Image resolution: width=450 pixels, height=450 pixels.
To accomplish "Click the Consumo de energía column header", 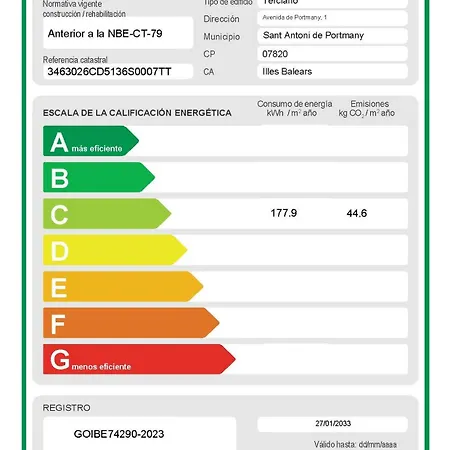I will point(294,108).
